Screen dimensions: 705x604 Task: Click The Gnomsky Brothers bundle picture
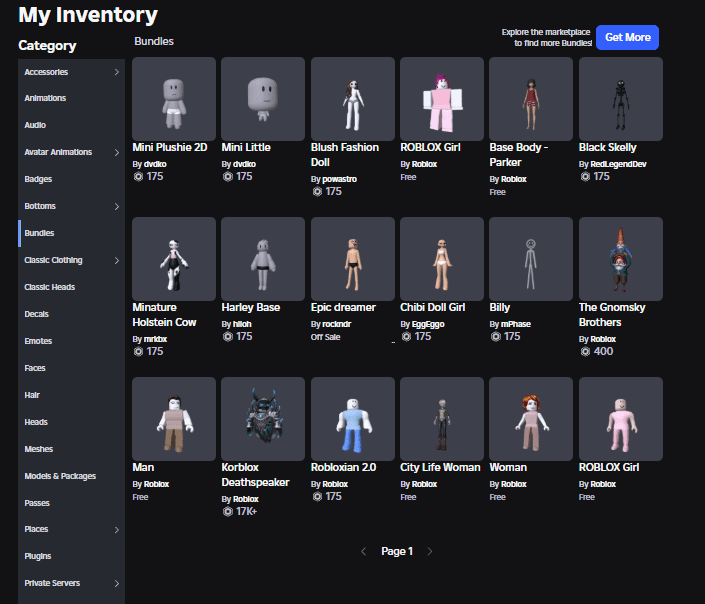click(620, 258)
